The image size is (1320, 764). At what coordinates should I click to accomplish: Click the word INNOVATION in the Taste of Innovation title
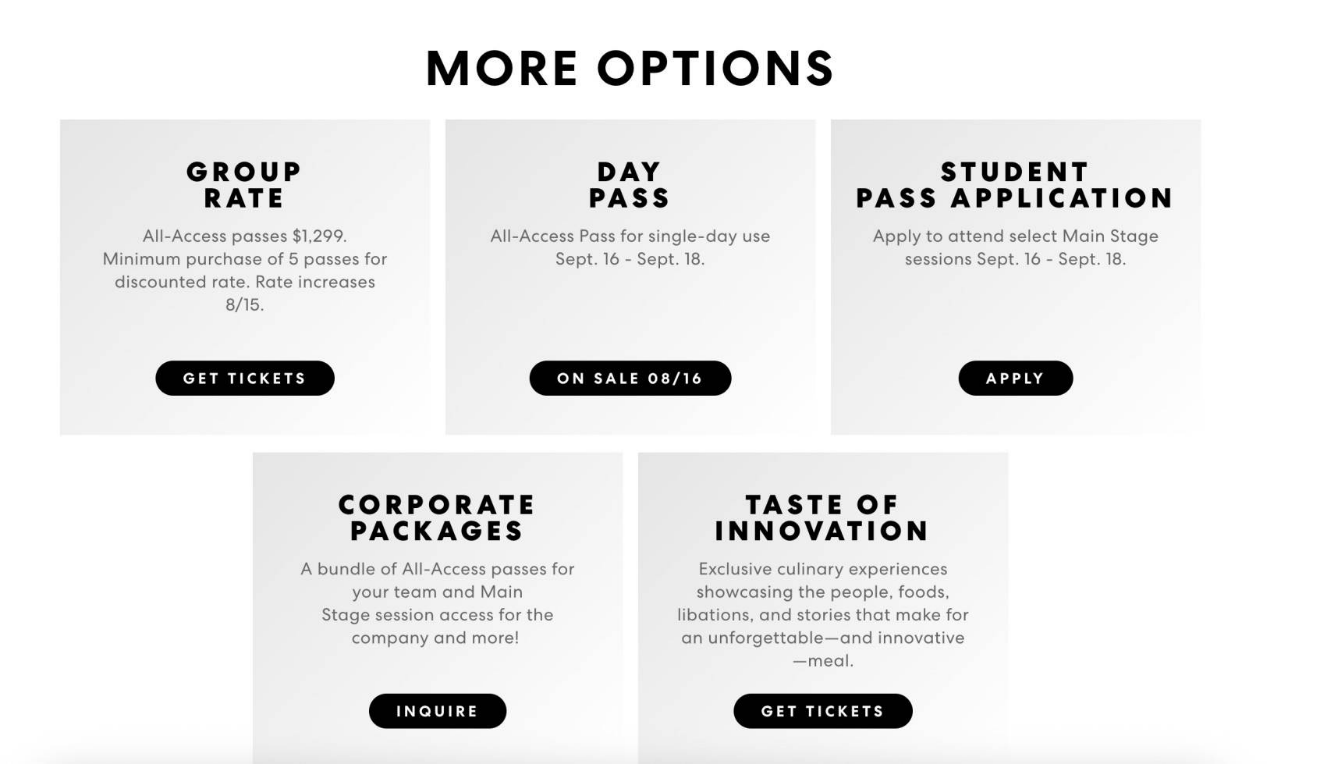822,530
